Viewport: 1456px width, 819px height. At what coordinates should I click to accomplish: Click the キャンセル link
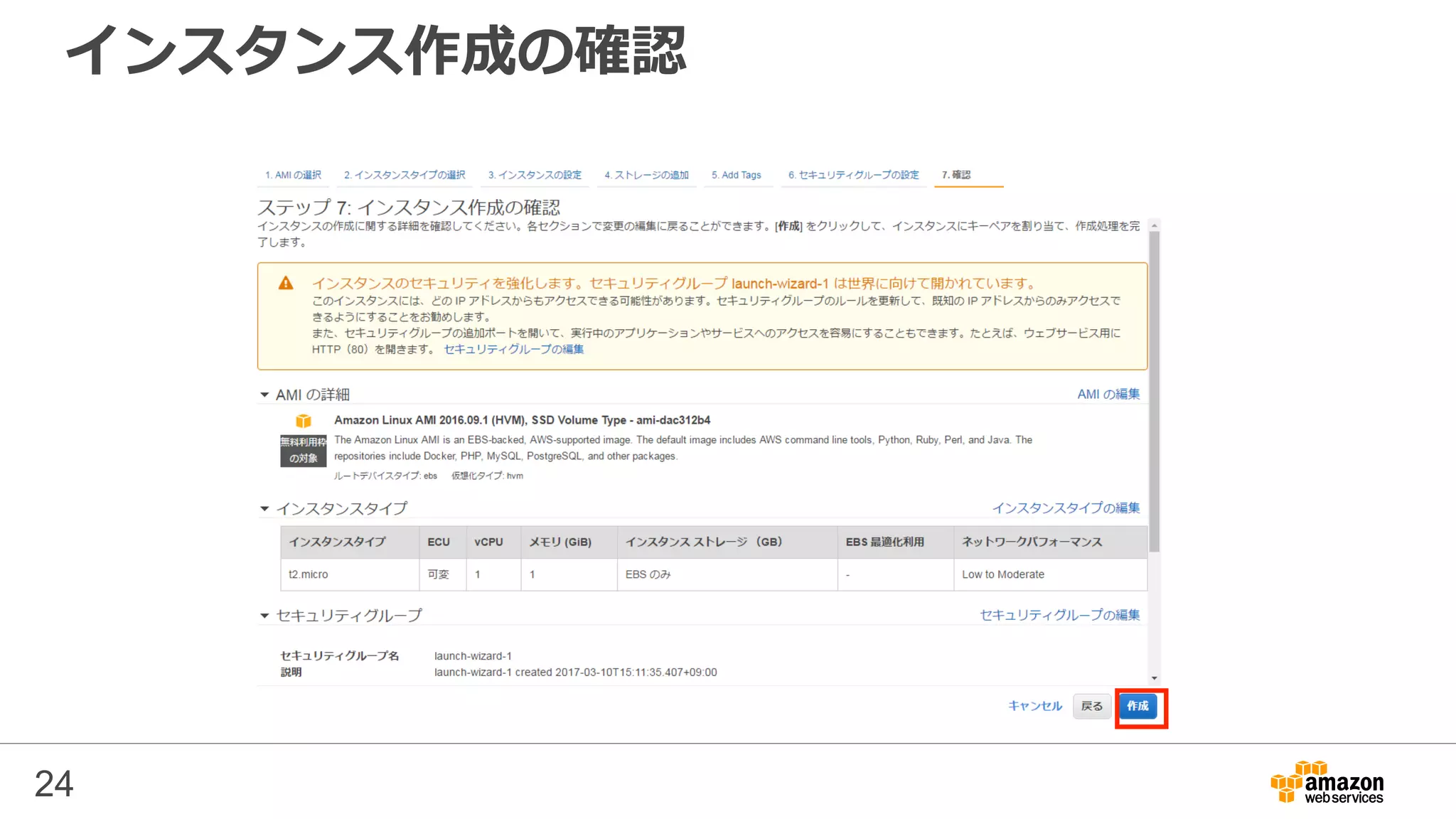tap(1035, 706)
